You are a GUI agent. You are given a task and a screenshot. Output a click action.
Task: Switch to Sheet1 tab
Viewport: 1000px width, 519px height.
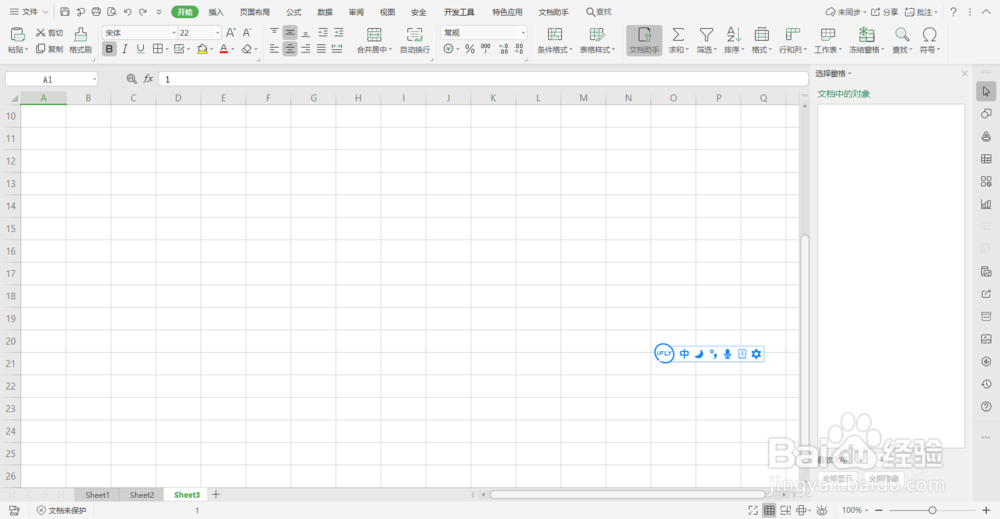point(98,495)
